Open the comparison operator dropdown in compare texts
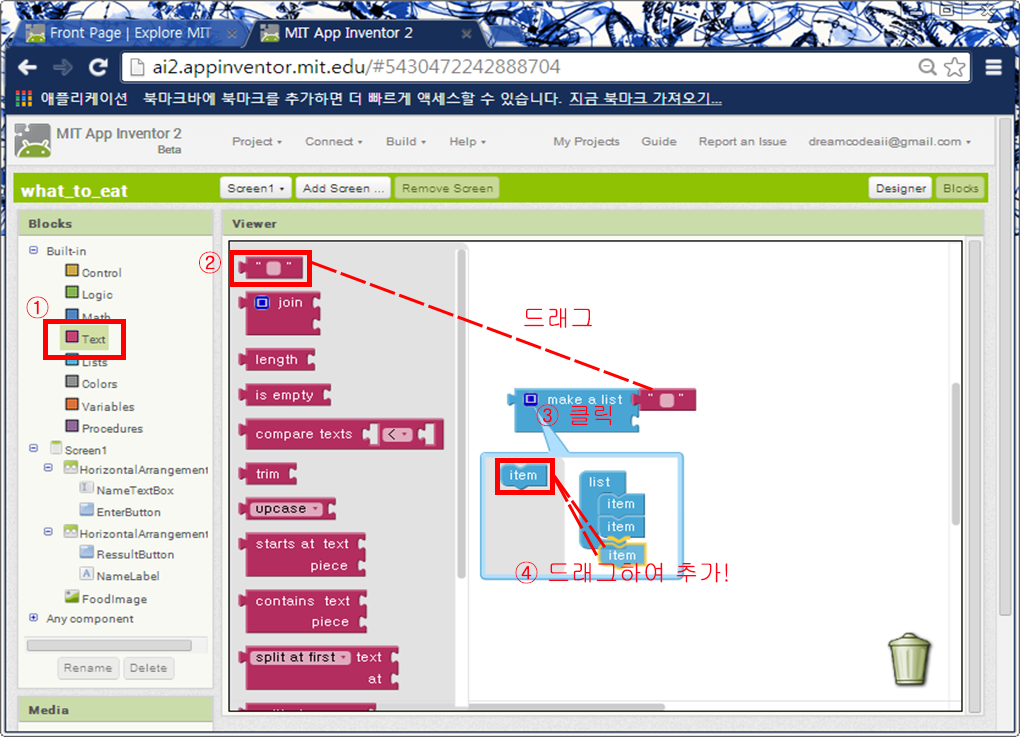This screenshot has width=1020, height=737. tap(397, 434)
